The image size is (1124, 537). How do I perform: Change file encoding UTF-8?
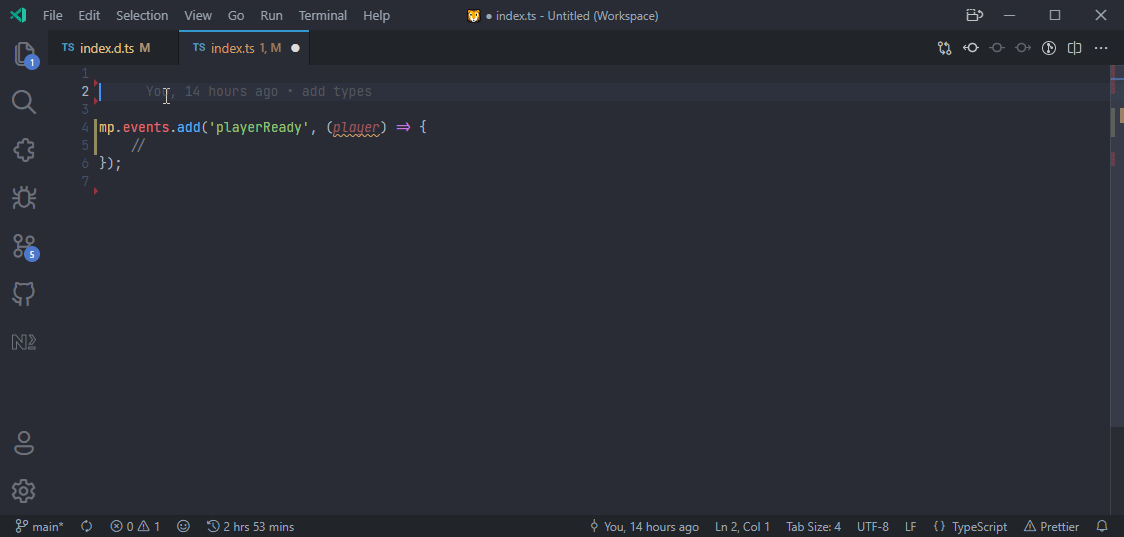(872, 526)
